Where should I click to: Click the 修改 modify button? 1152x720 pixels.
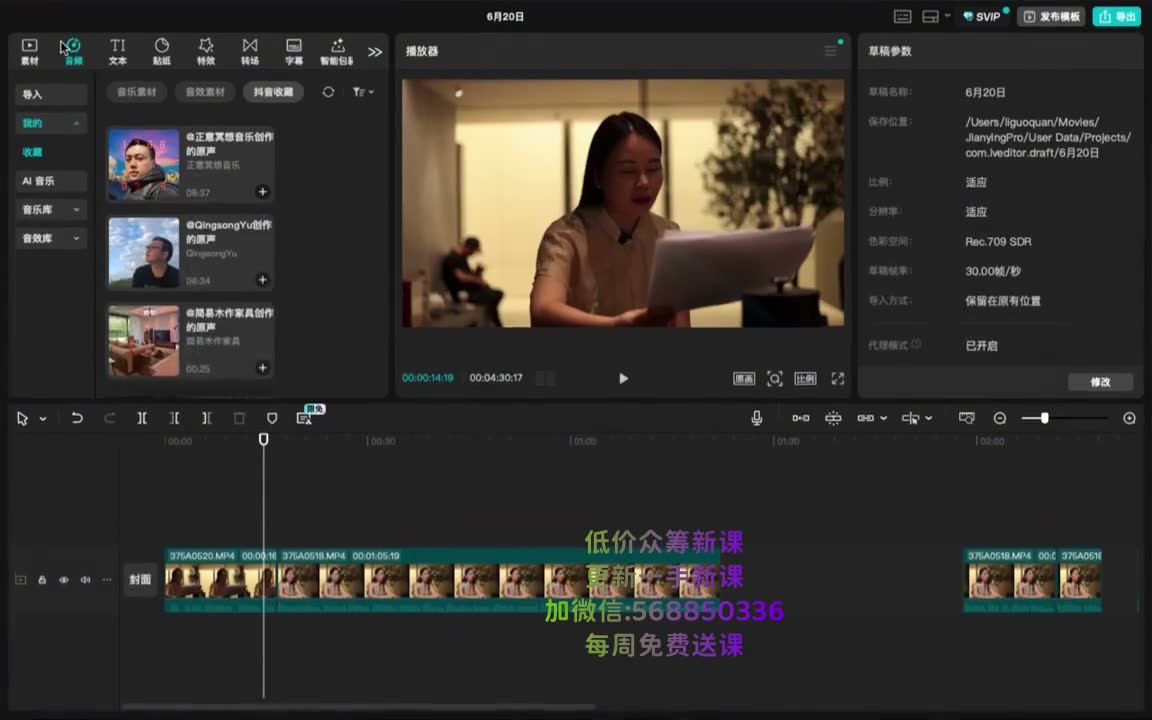pyautogui.click(x=1100, y=382)
